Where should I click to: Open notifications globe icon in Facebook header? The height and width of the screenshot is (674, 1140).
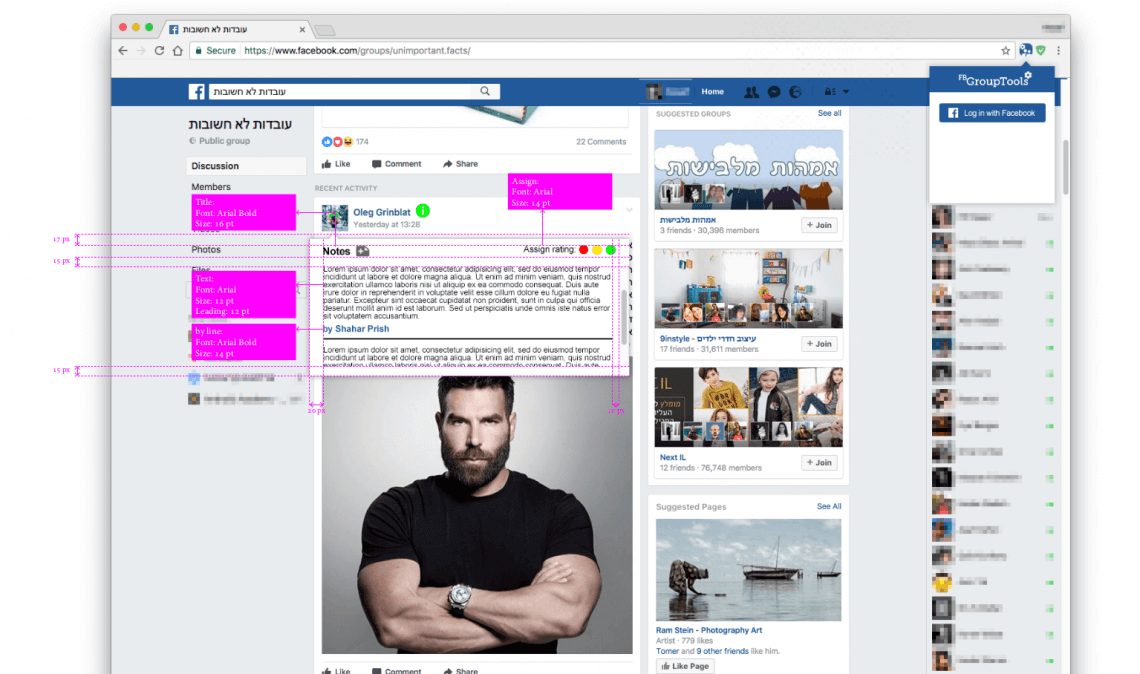pyautogui.click(x=795, y=92)
